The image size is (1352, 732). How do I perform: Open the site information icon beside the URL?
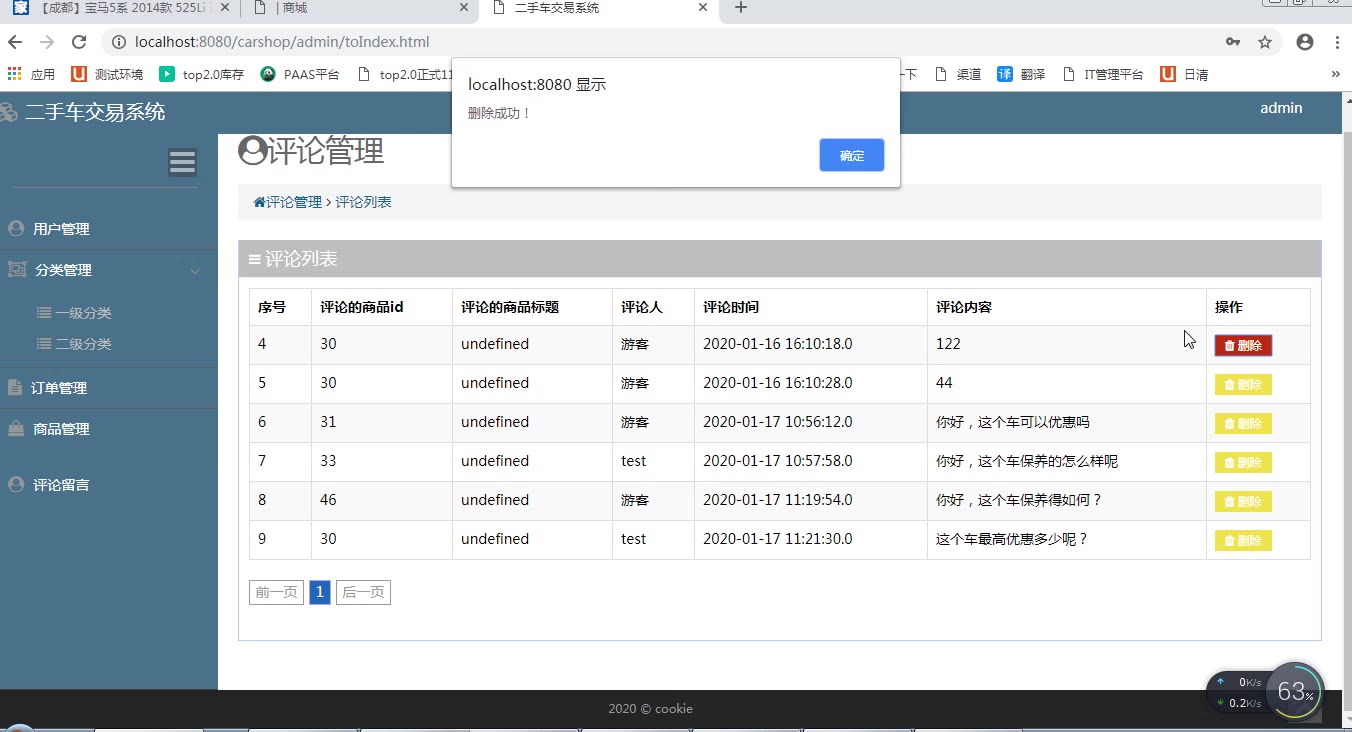pyautogui.click(x=118, y=42)
